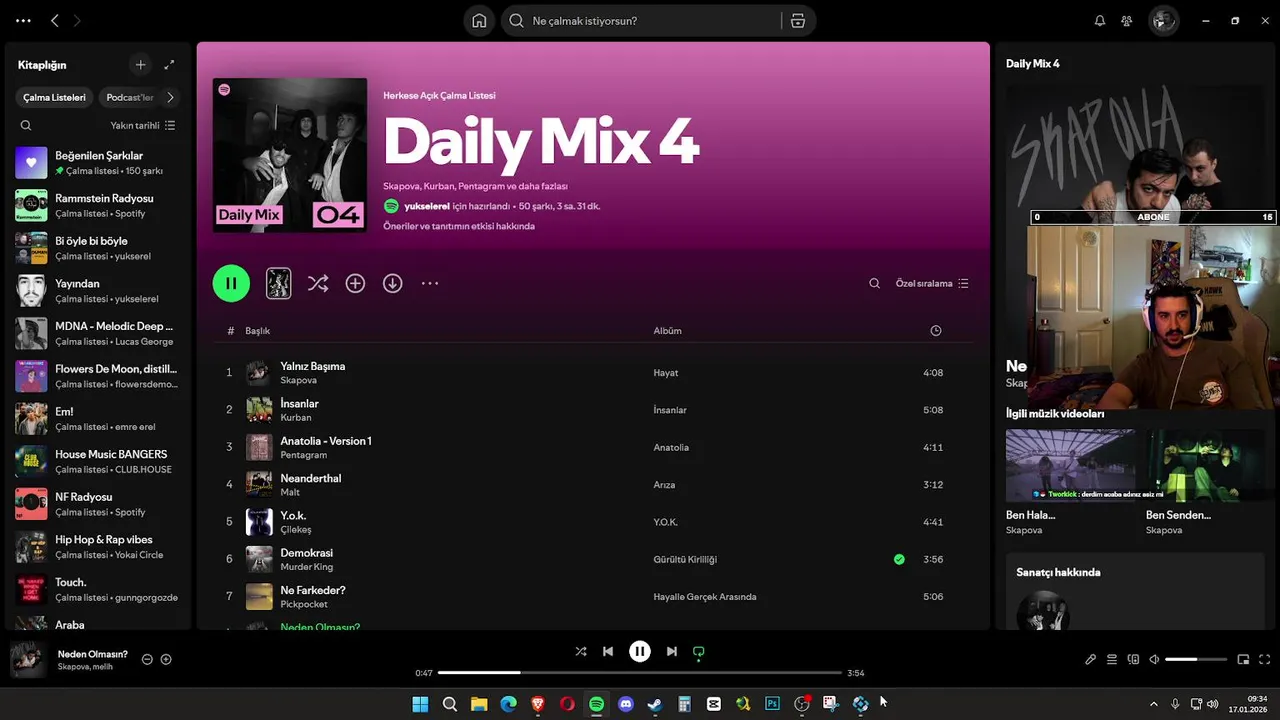1280x720 pixels.
Task: Open the Spotify Home page icon
Action: (x=479, y=21)
